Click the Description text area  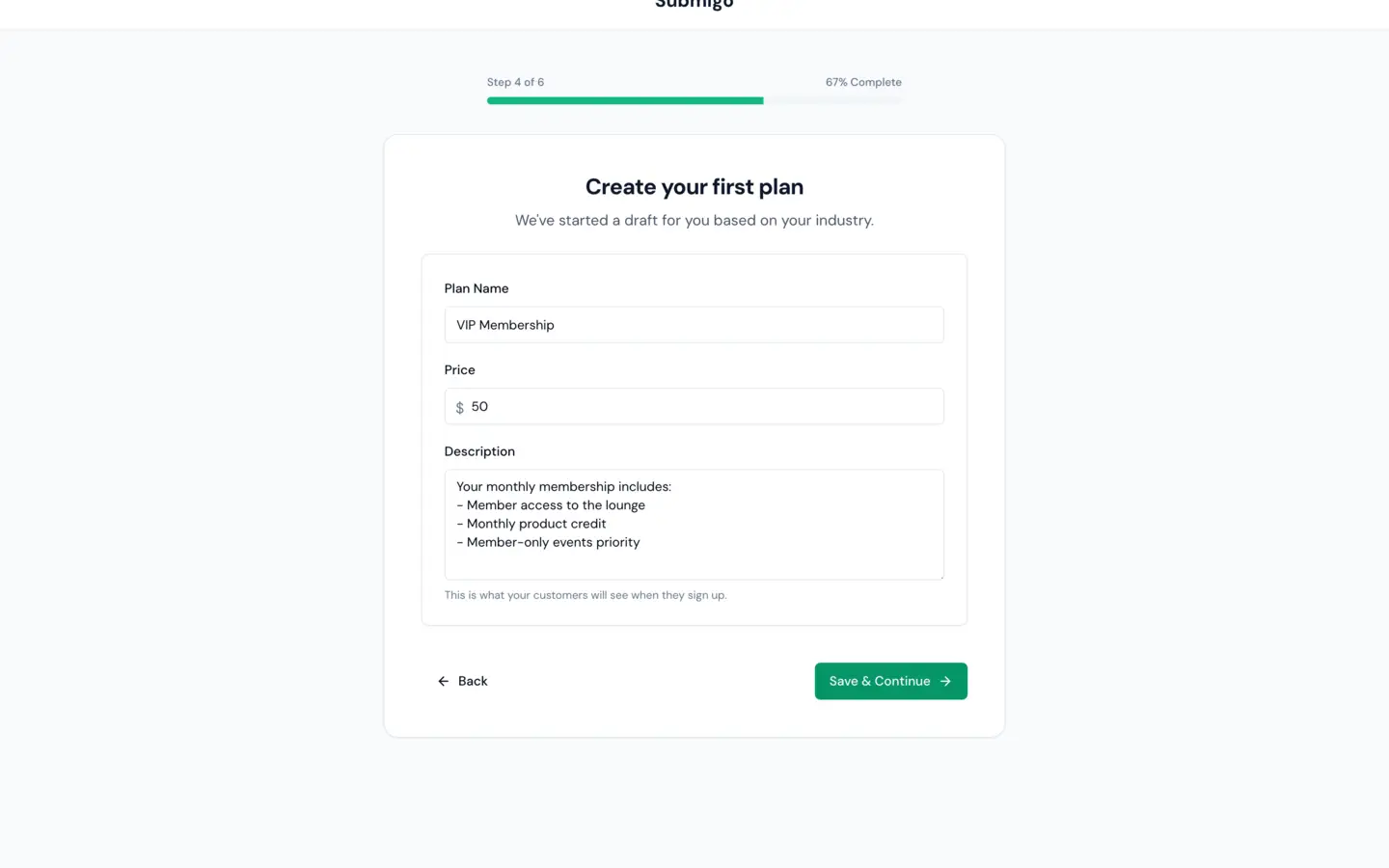pyautogui.click(x=694, y=525)
